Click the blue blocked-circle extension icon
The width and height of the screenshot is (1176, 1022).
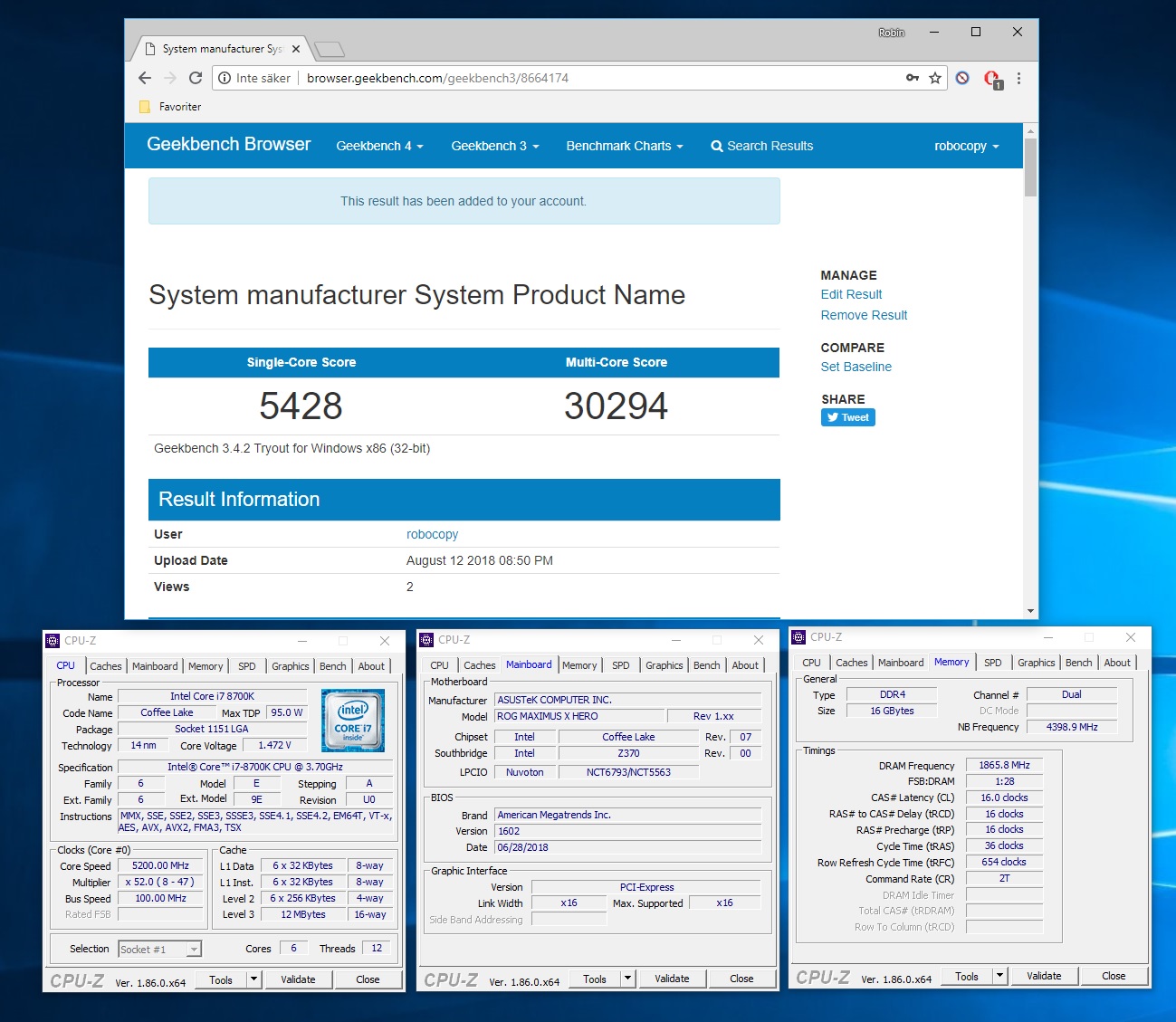point(962,78)
